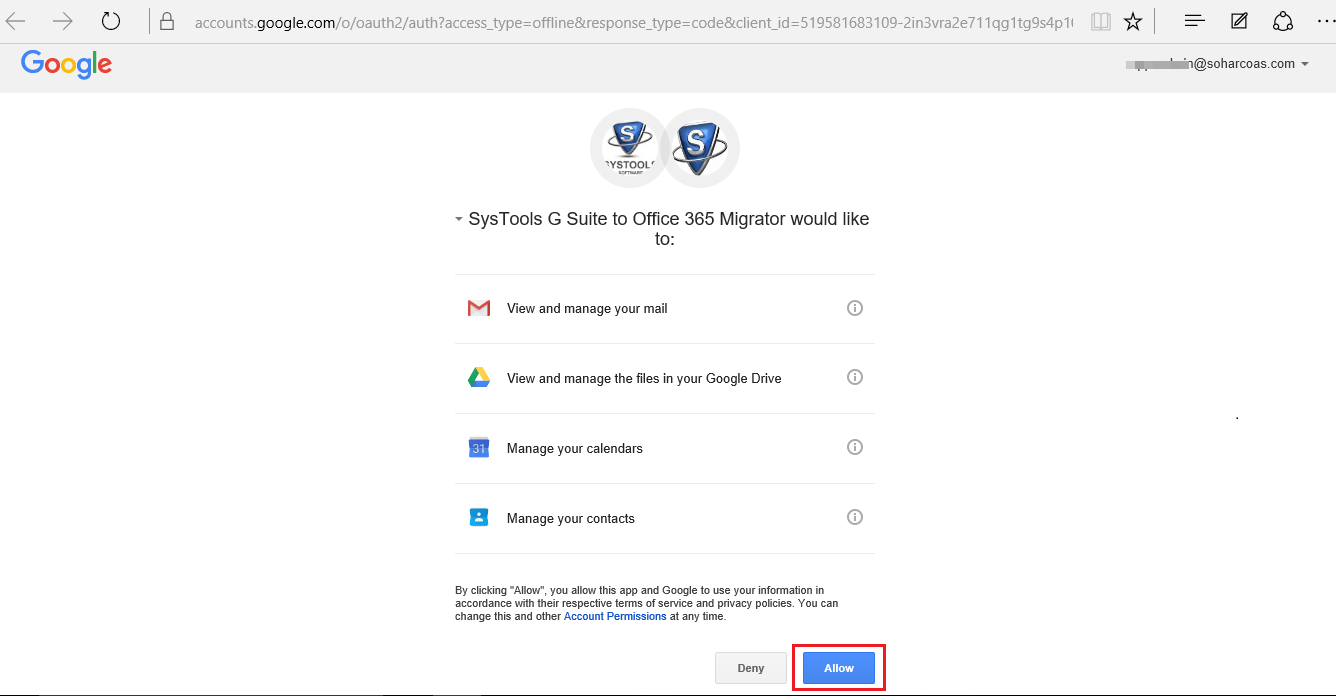Click the Make a Web Note pencil icon
Screen dimensions: 1336x696
1239,21
